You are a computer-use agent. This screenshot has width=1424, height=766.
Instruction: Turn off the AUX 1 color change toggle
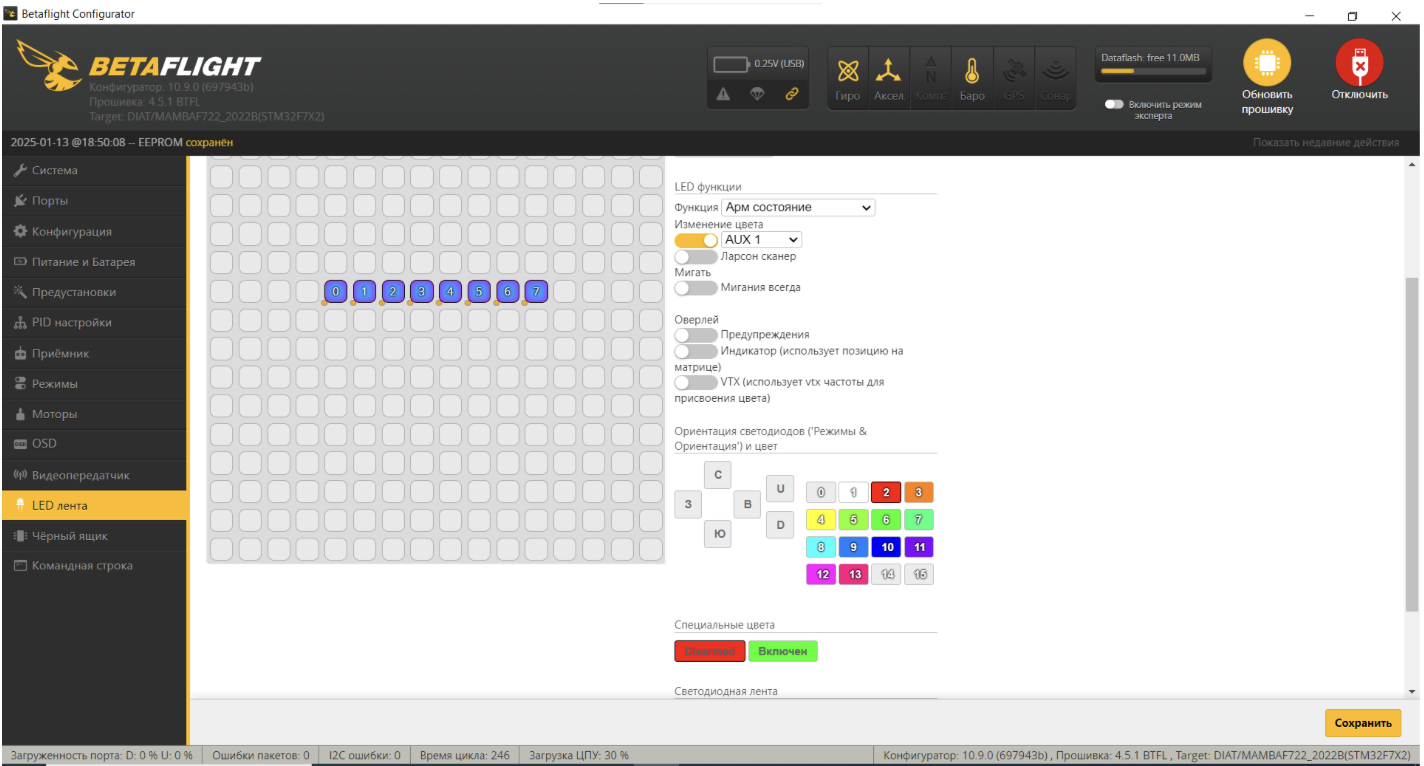pyautogui.click(x=696, y=240)
